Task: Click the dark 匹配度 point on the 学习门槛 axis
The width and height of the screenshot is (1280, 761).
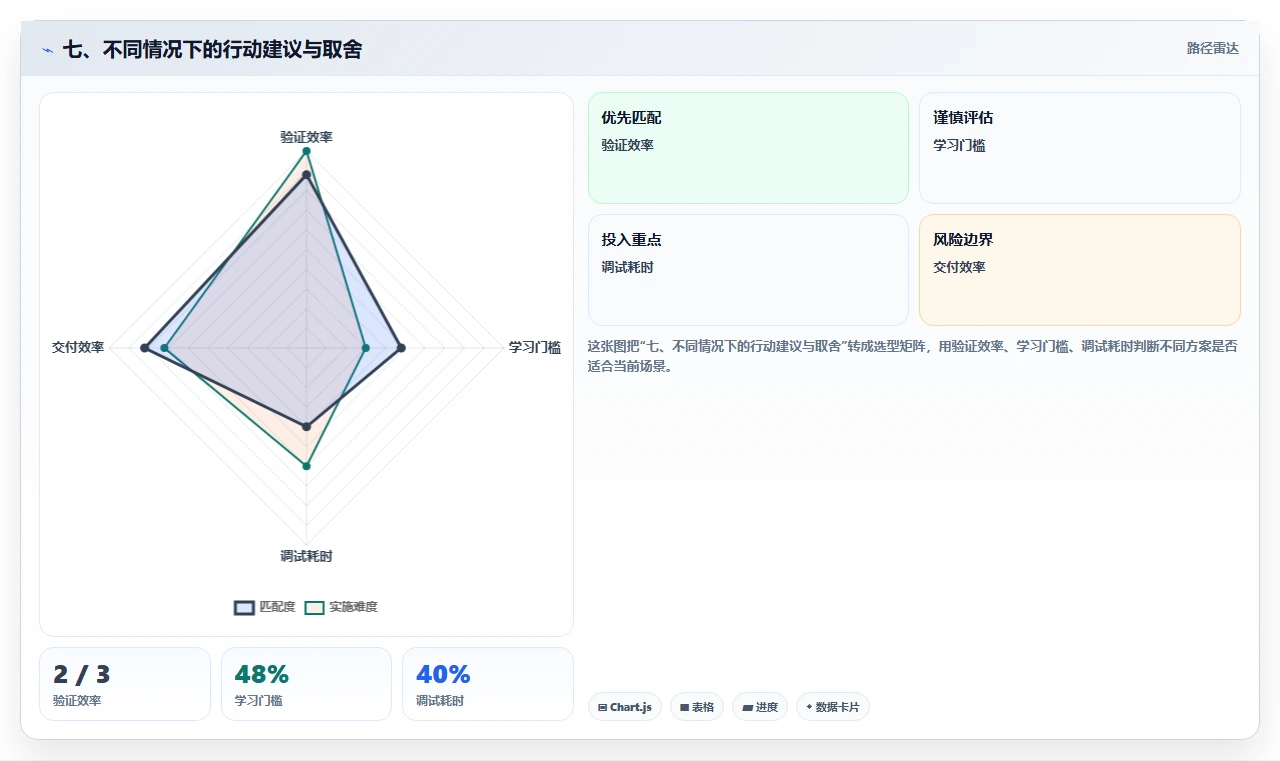Action: tap(401, 348)
